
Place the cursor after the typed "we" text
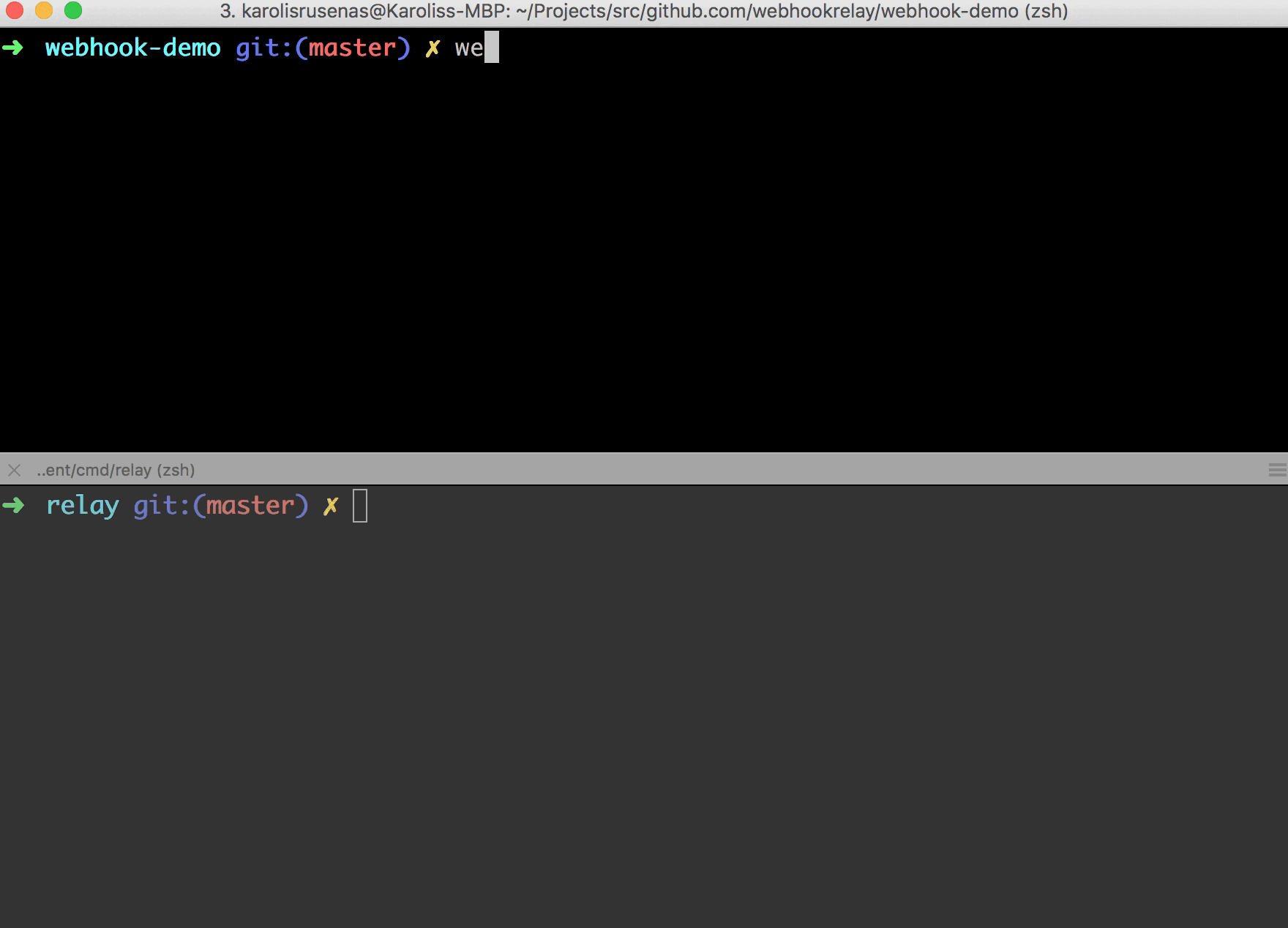[492, 47]
